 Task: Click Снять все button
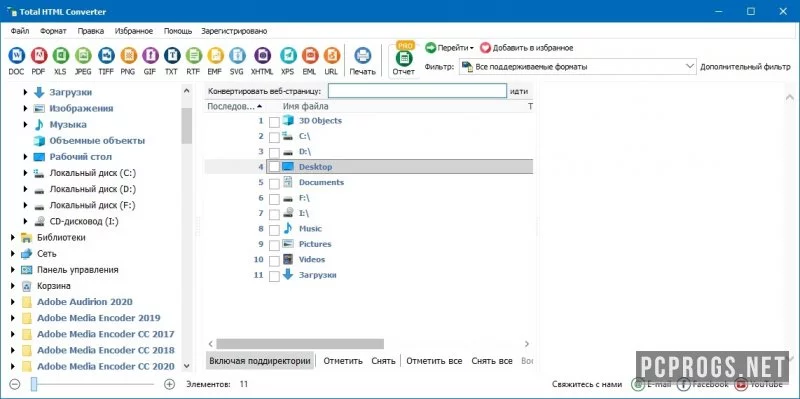pos(492,361)
